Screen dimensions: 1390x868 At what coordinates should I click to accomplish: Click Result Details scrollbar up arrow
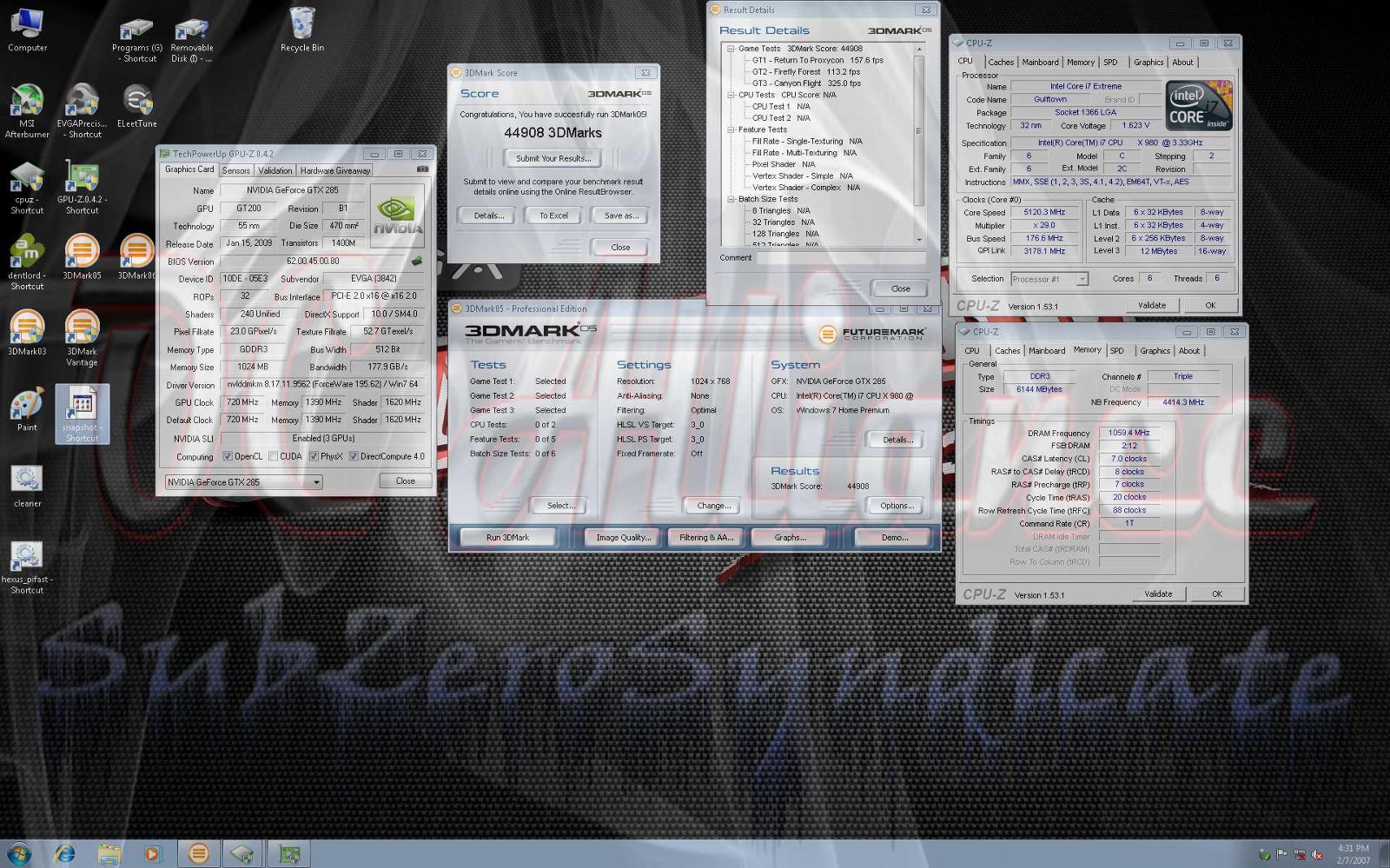919,49
